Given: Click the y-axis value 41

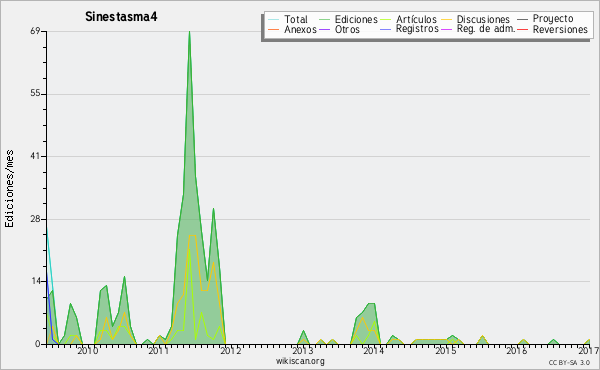Looking at the screenshot, I should tap(35, 156).
